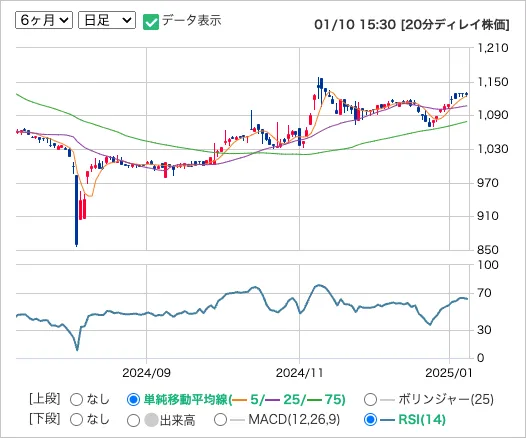Screen dimensions: 526x438
Task: Open the 6ヶ月 period dropdown
Action: coord(44,20)
